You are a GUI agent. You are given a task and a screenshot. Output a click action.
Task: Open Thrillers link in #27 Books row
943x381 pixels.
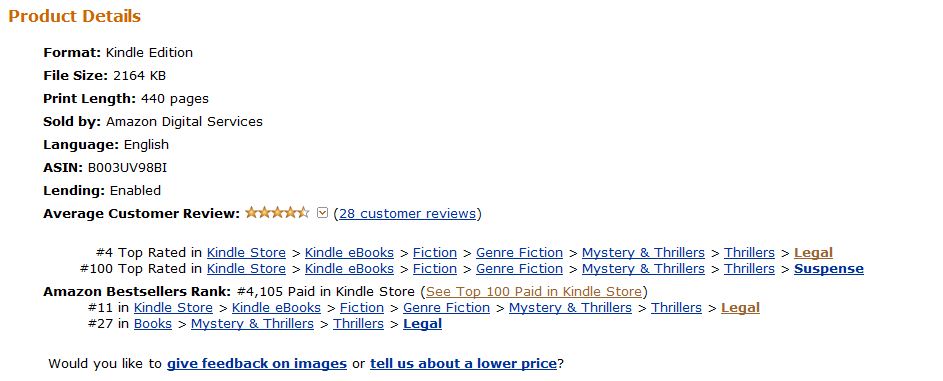358,324
